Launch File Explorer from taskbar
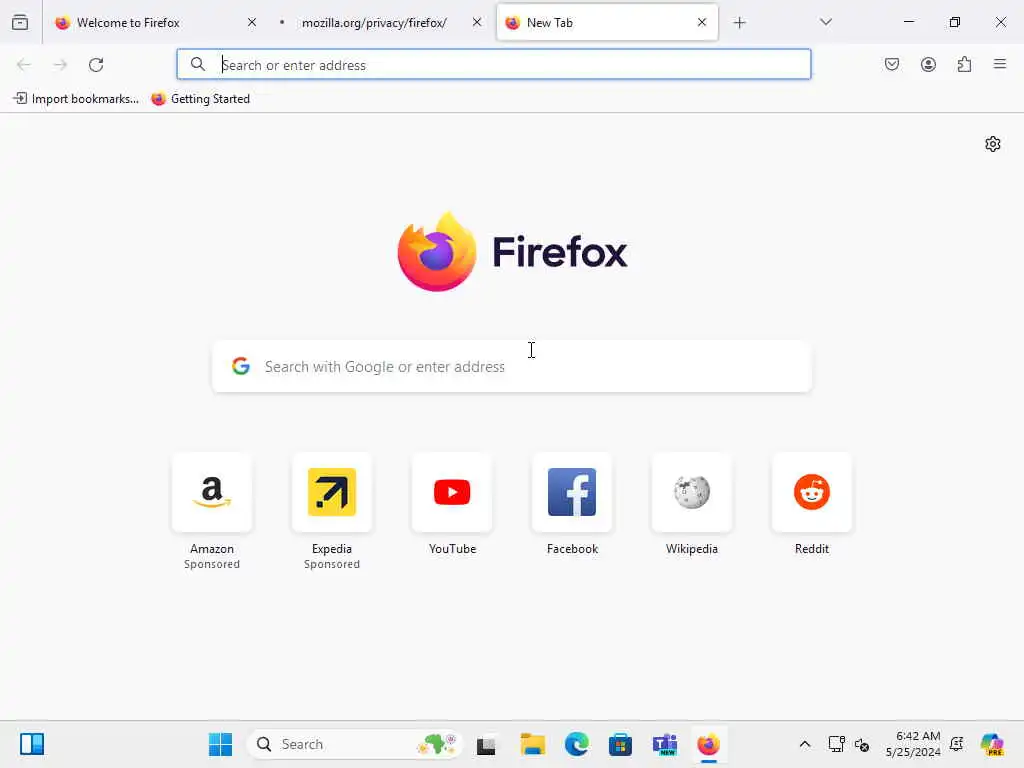This screenshot has width=1024, height=768. (532, 744)
